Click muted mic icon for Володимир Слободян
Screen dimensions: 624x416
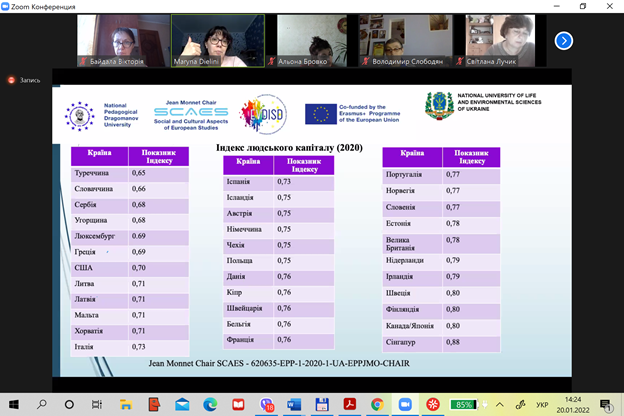365,61
